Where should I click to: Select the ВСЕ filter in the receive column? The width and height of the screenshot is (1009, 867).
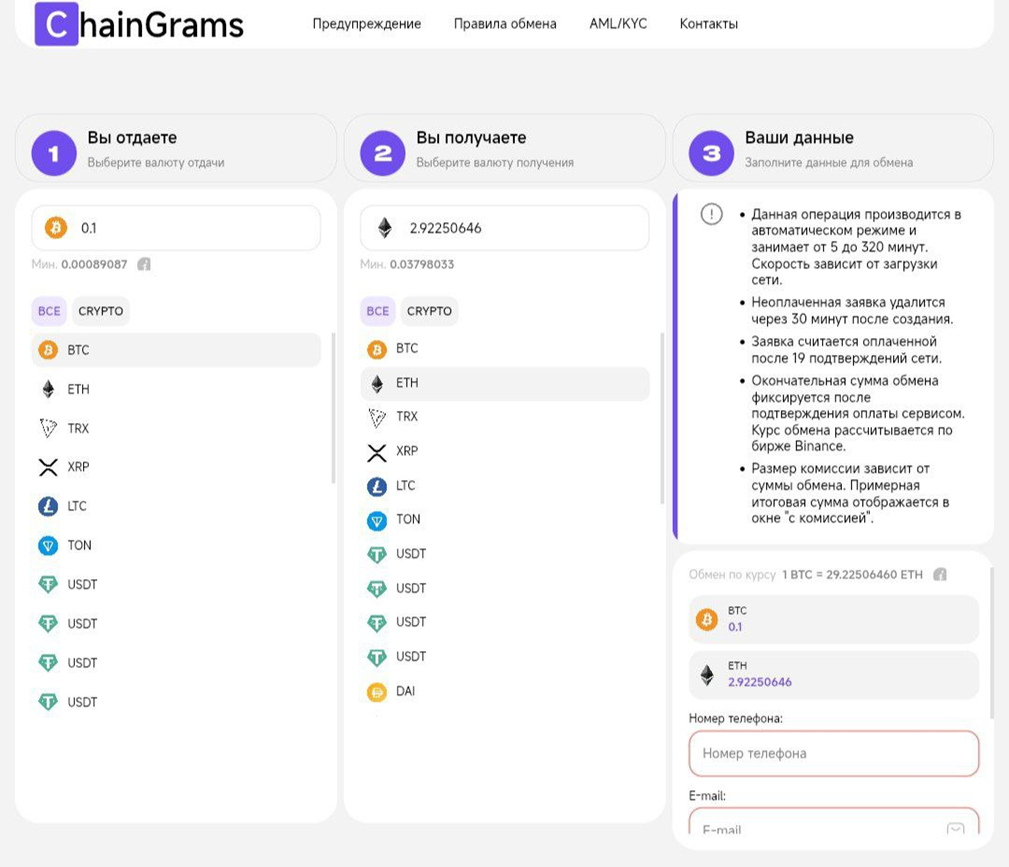coord(378,311)
